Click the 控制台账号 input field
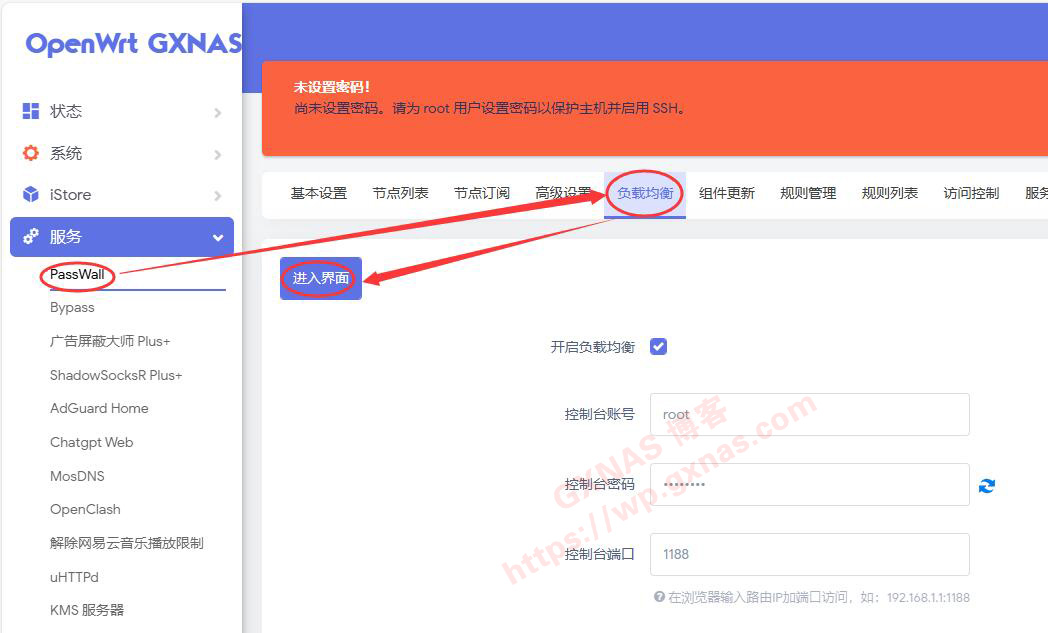Image resolution: width=1048 pixels, height=633 pixels. 809,414
